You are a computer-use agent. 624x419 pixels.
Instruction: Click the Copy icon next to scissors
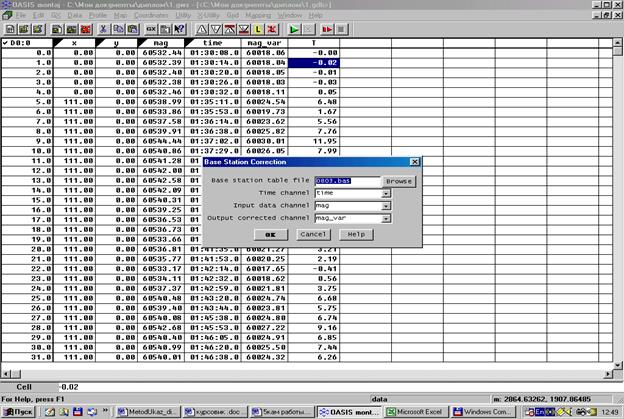(x=117, y=30)
